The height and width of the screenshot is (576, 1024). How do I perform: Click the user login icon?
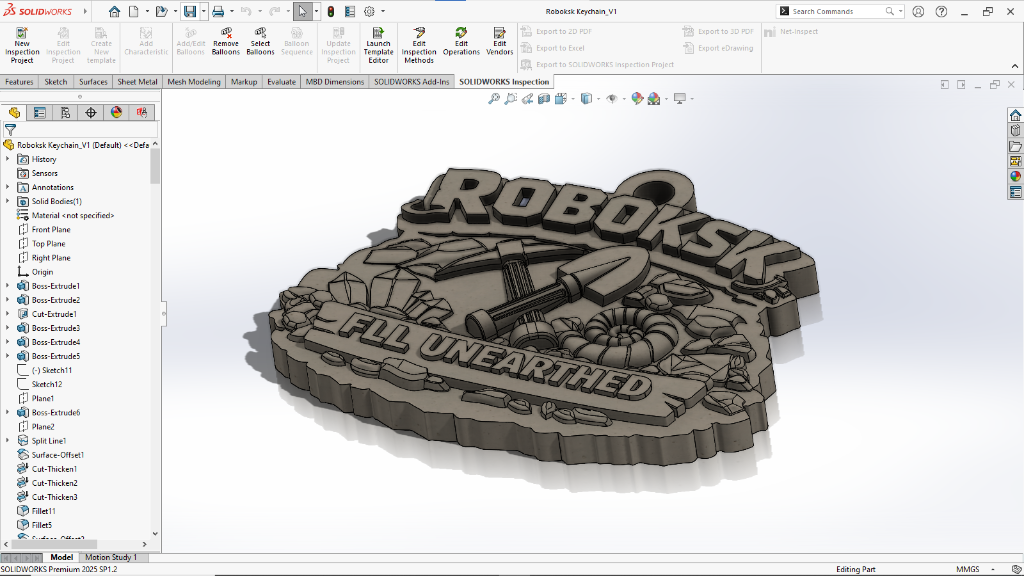918,11
